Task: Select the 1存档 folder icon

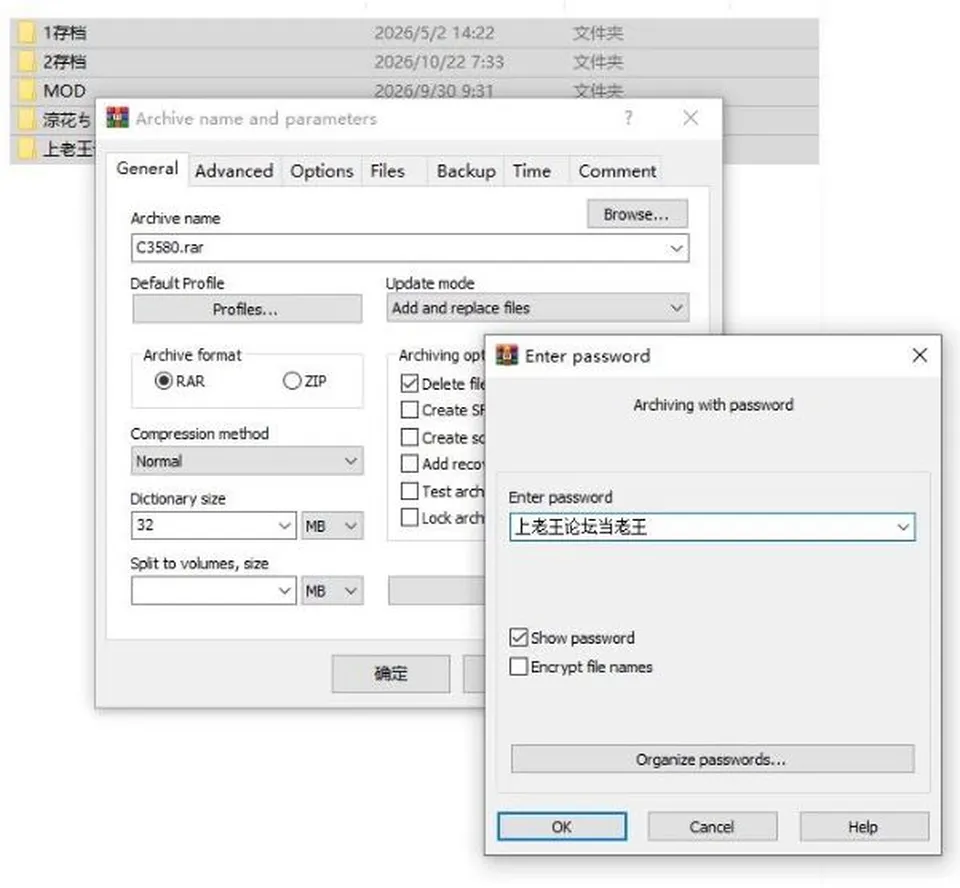Action: [x=26, y=32]
